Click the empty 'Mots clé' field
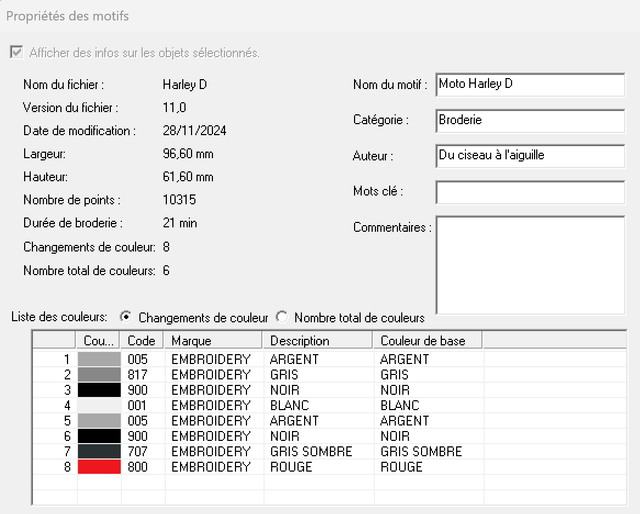Screen dimensions: 640x514 530,192
